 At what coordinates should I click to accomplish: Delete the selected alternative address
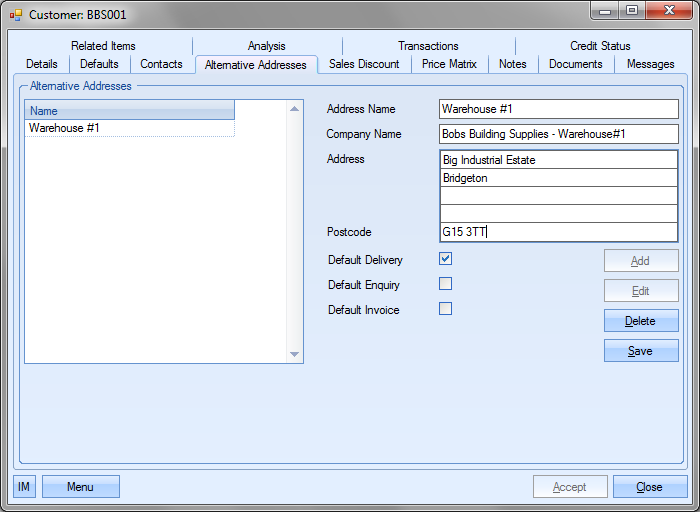(640, 321)
